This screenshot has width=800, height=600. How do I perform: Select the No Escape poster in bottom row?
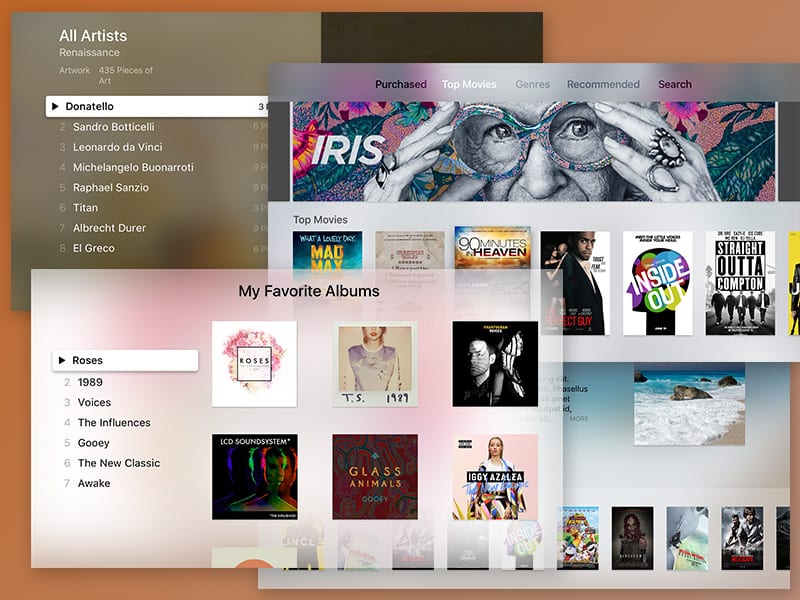(x=742, y=538)
